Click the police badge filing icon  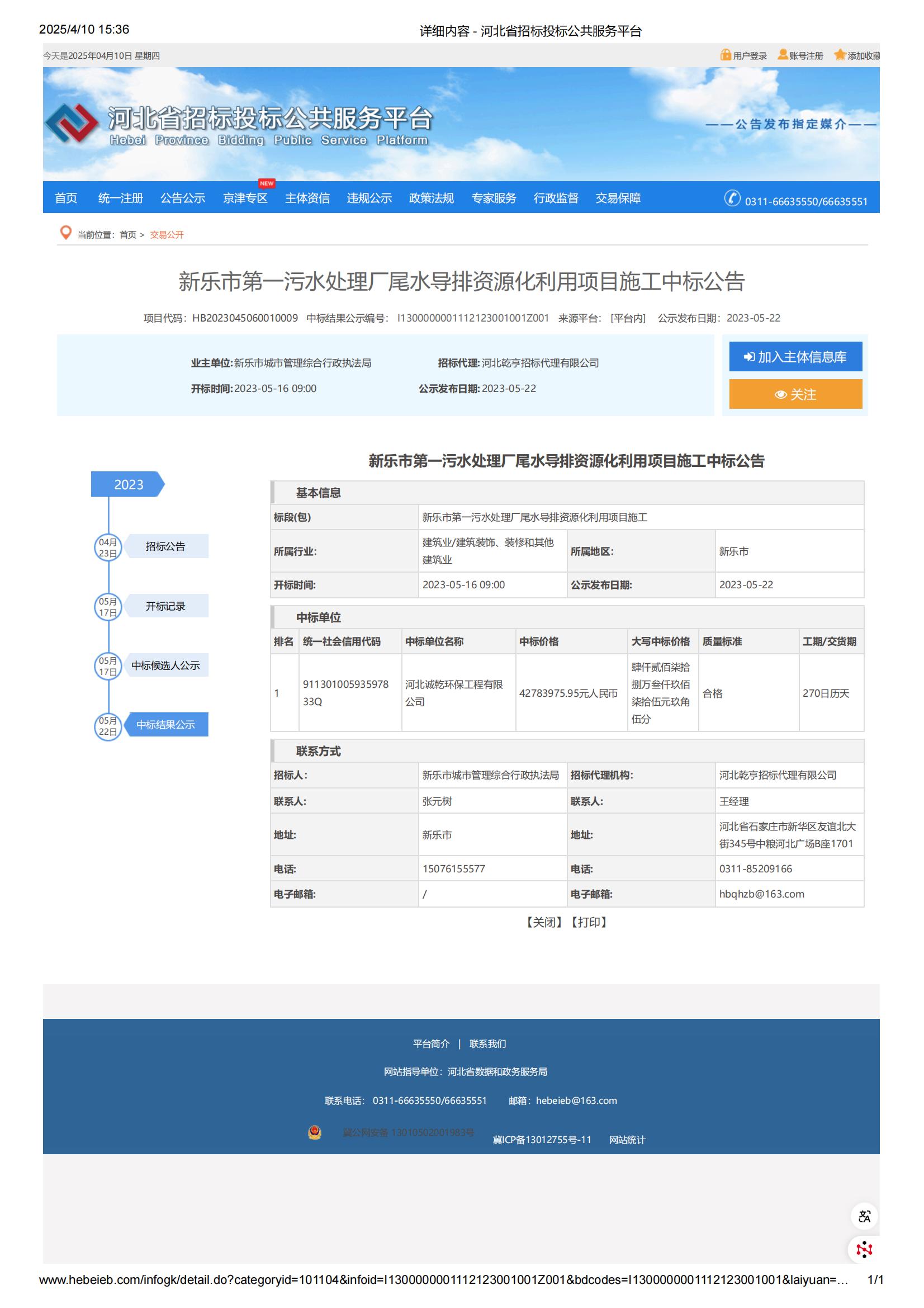tap(314, 1132)
